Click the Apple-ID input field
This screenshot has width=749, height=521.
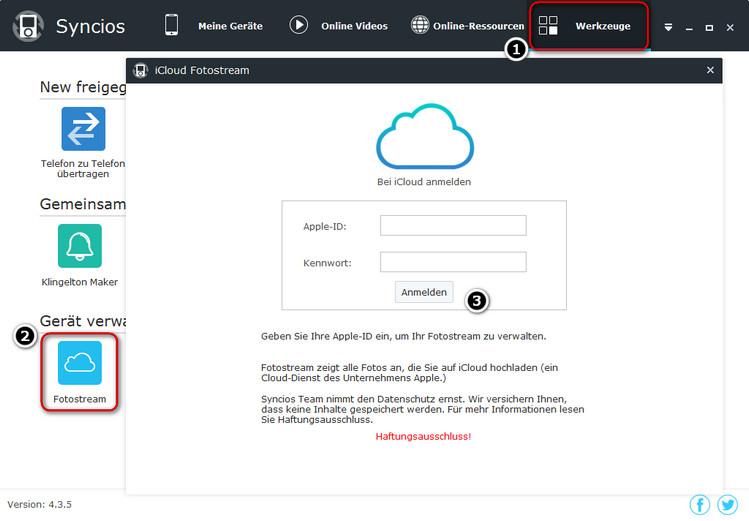453,225
